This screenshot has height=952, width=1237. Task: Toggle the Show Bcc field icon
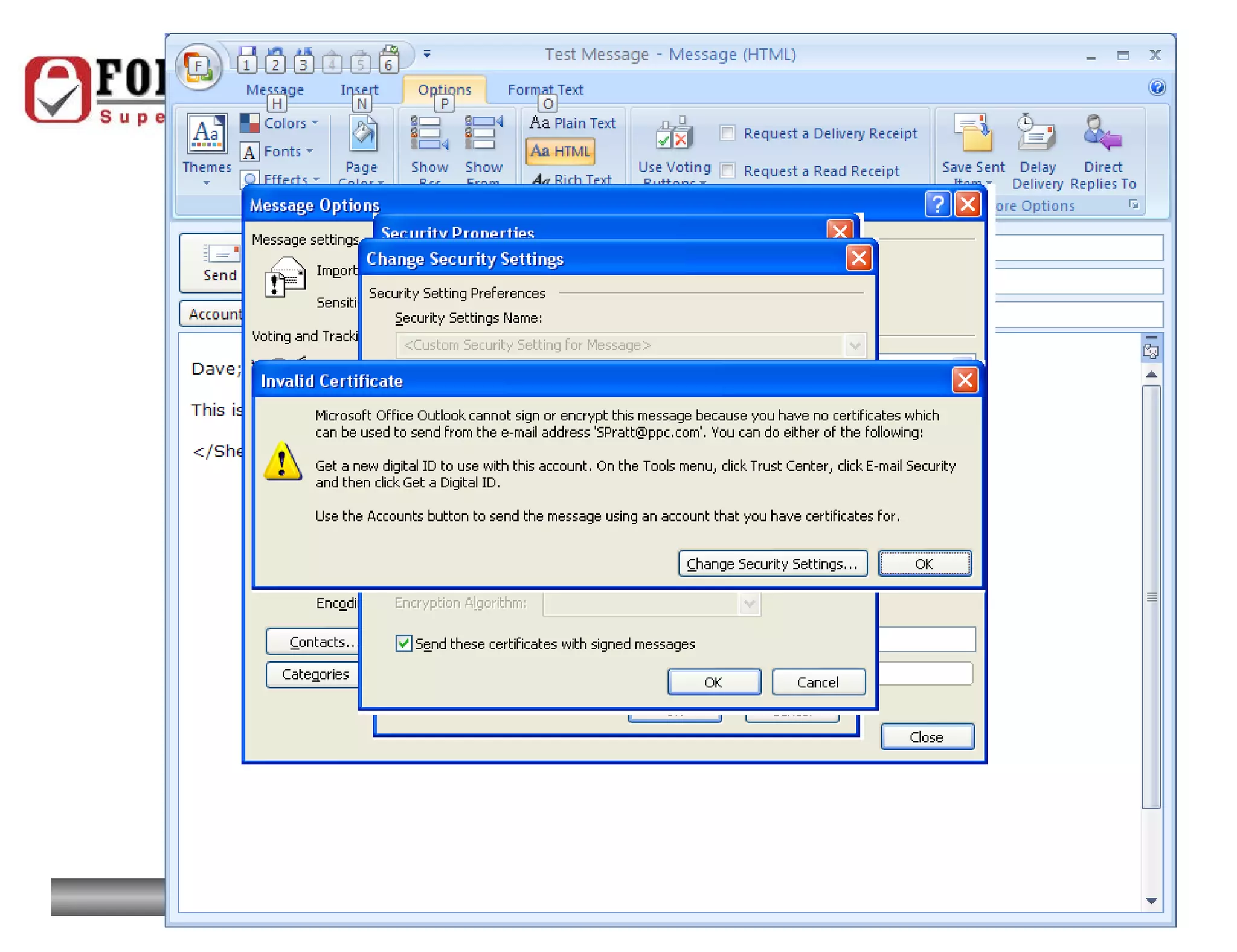pos(429,134)
